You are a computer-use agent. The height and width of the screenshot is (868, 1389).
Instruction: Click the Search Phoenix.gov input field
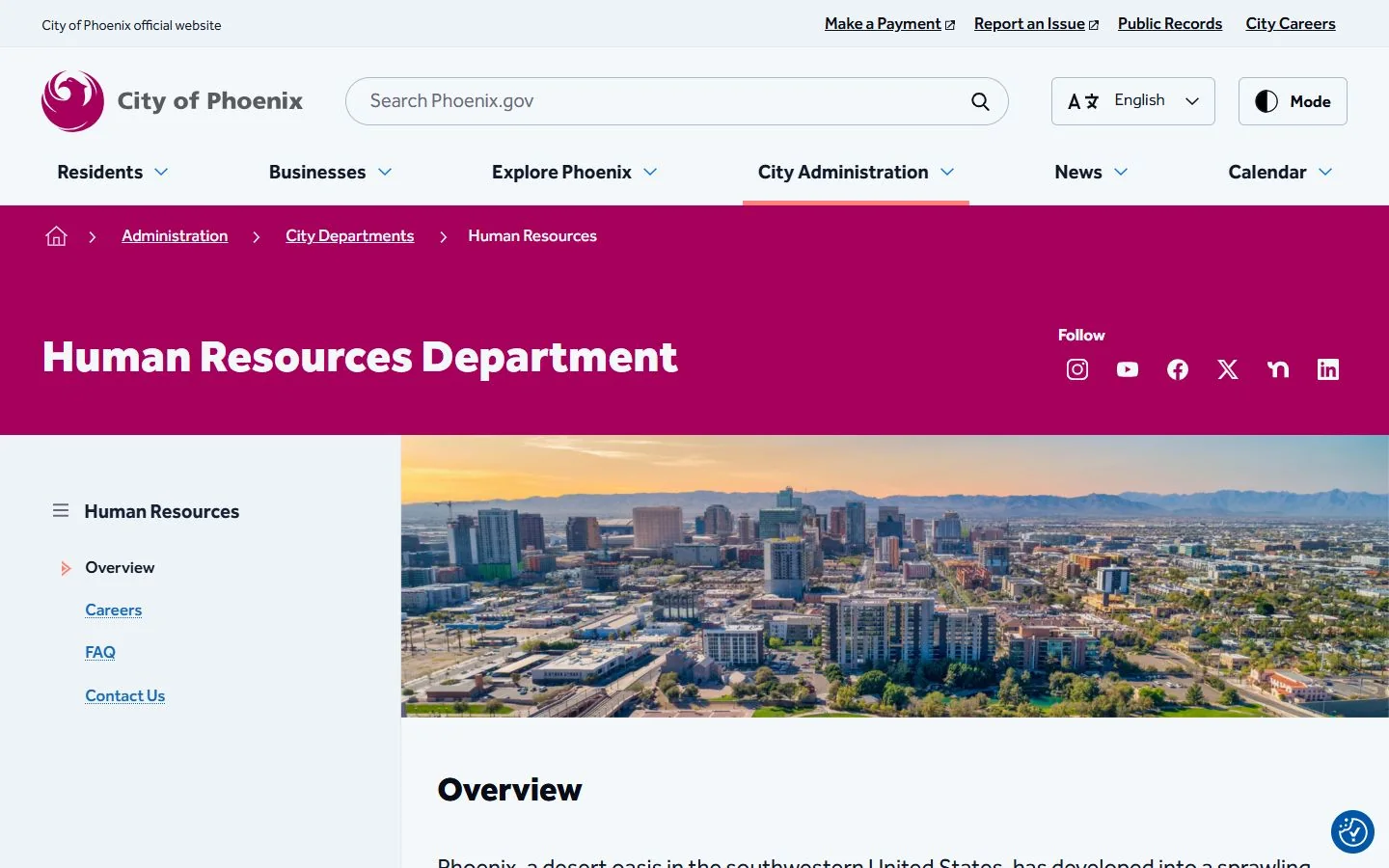coord(677,101)
